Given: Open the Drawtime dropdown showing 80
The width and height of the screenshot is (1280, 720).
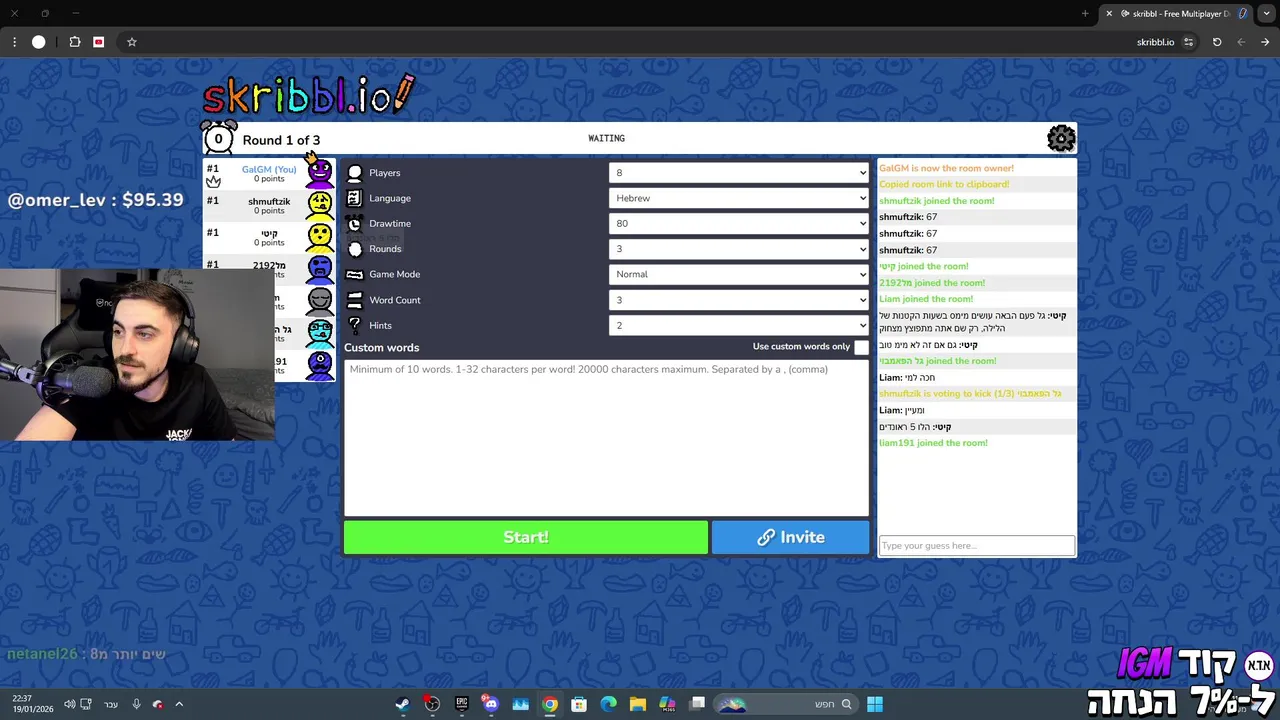Looking at the screenshot, I should (739, 224).
